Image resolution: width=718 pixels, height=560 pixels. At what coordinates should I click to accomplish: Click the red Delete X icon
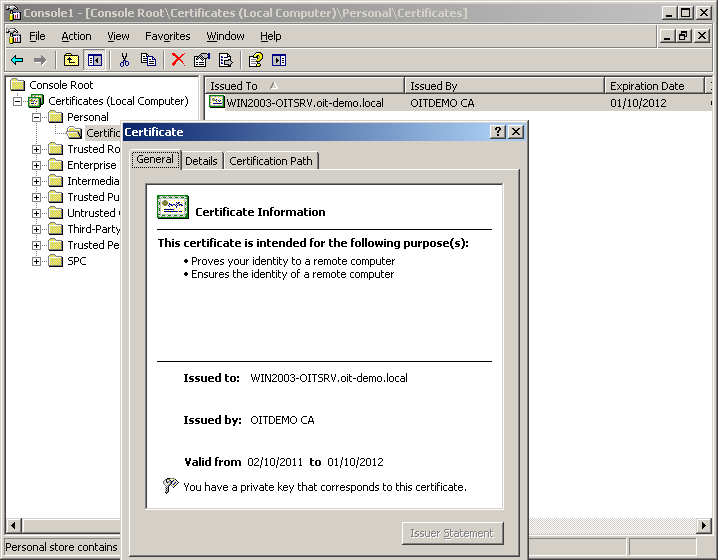tap(178, 60)
